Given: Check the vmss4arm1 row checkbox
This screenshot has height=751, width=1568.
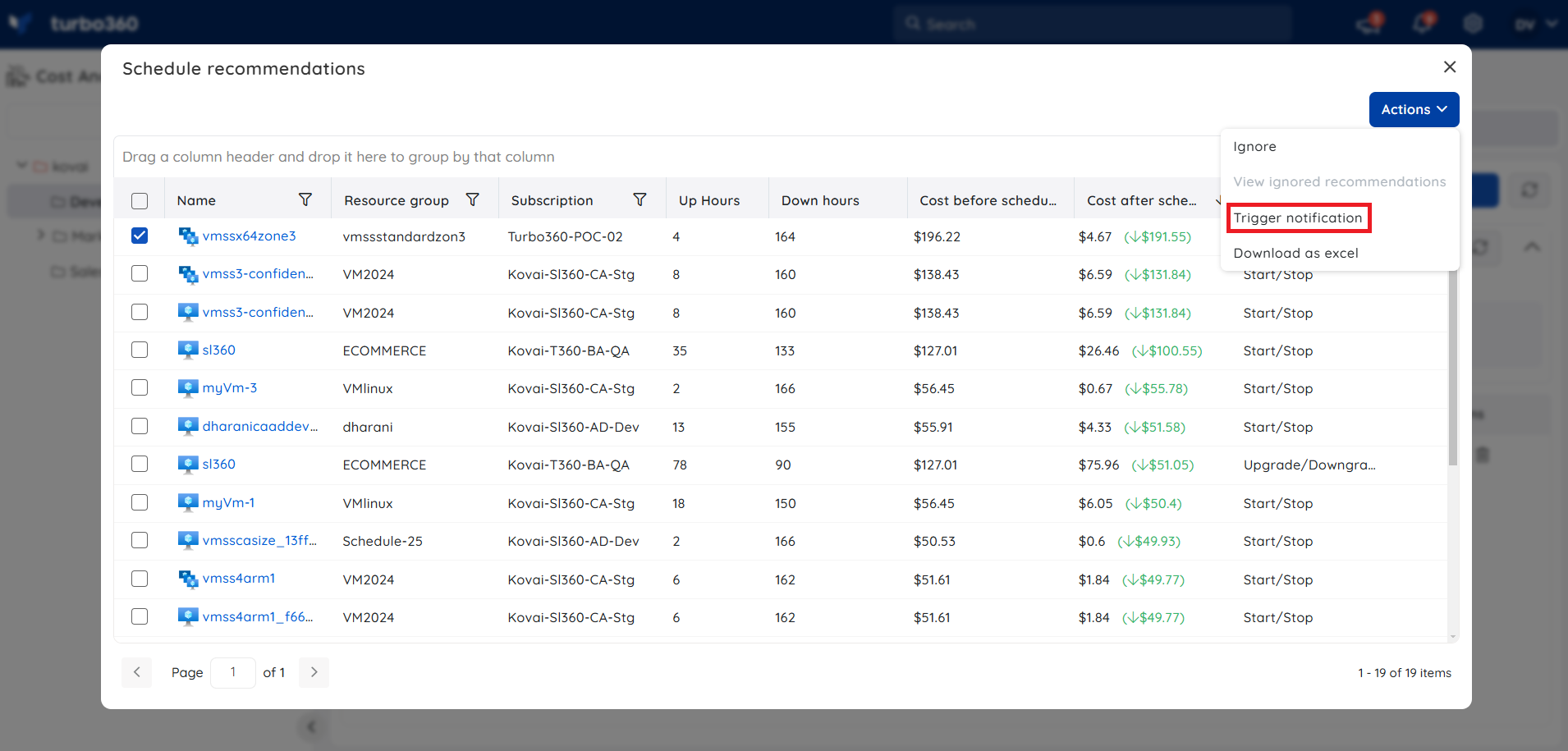Looking at the screenshot, I should pyautogui.click(x=140, y=579).
